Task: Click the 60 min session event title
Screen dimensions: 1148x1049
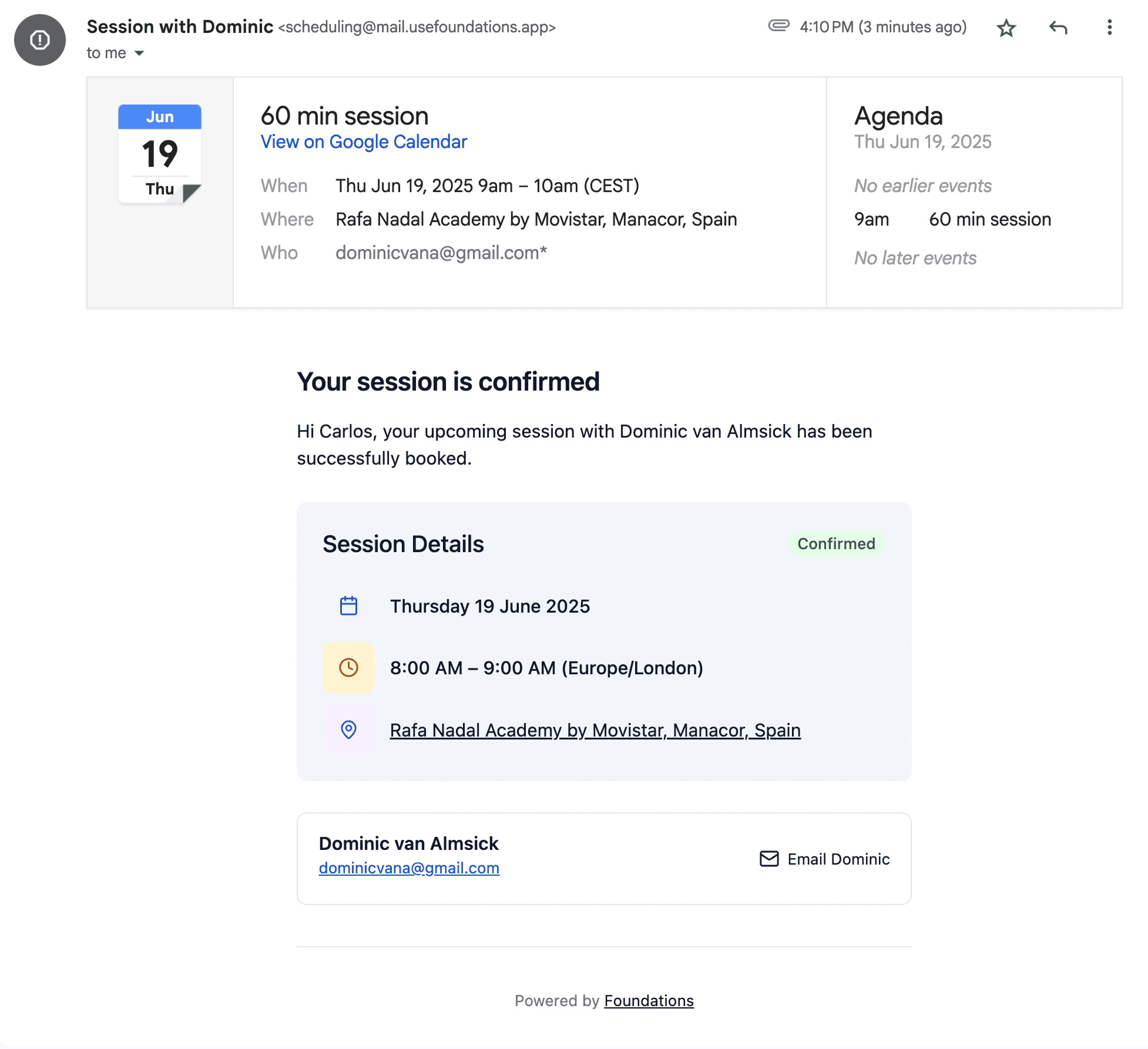Action: 344,116
